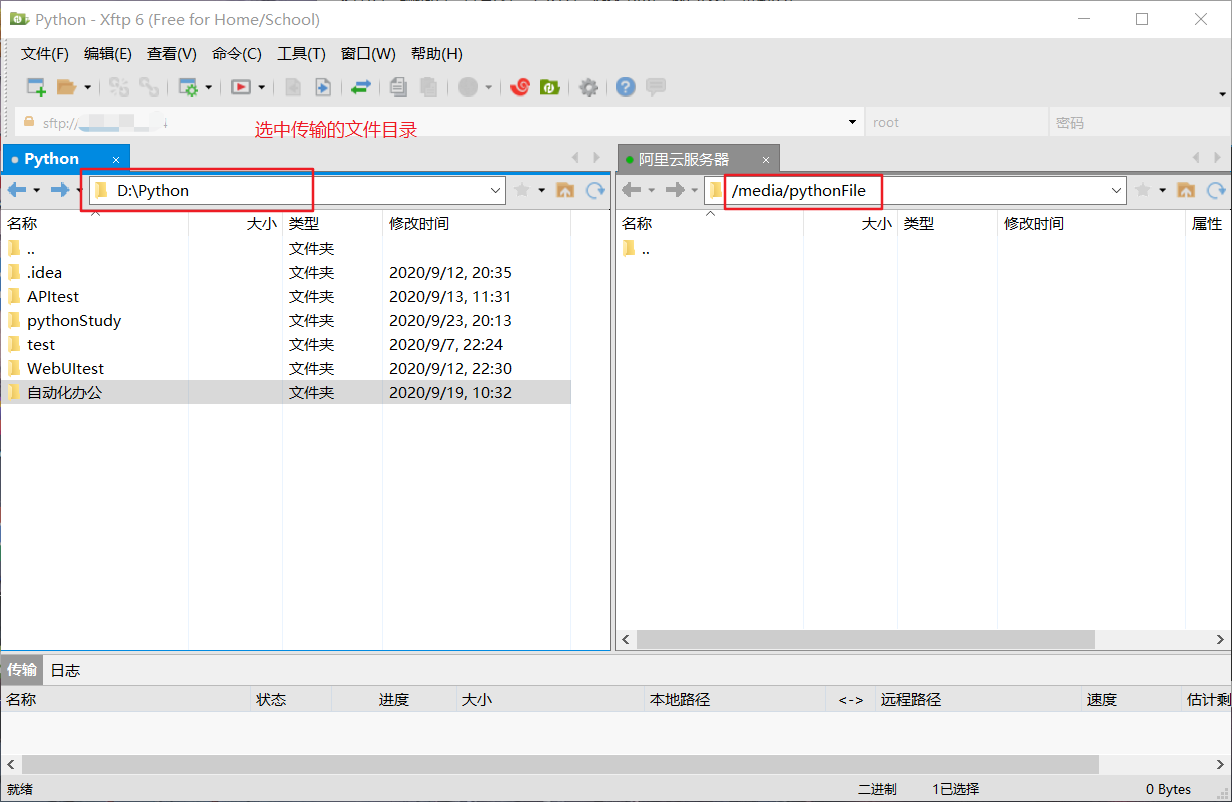The image size is (1232, 802).
Task: Expand the sftp address history dropdown
Action: (x=852, y=121)
